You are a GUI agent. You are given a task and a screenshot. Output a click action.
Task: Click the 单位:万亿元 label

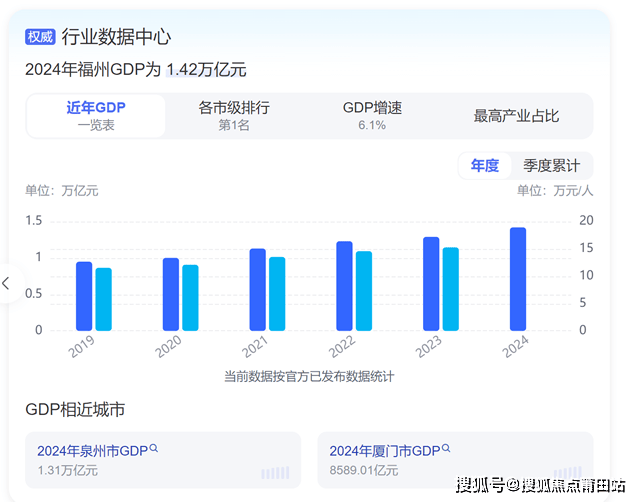click(x=62, y=191)
